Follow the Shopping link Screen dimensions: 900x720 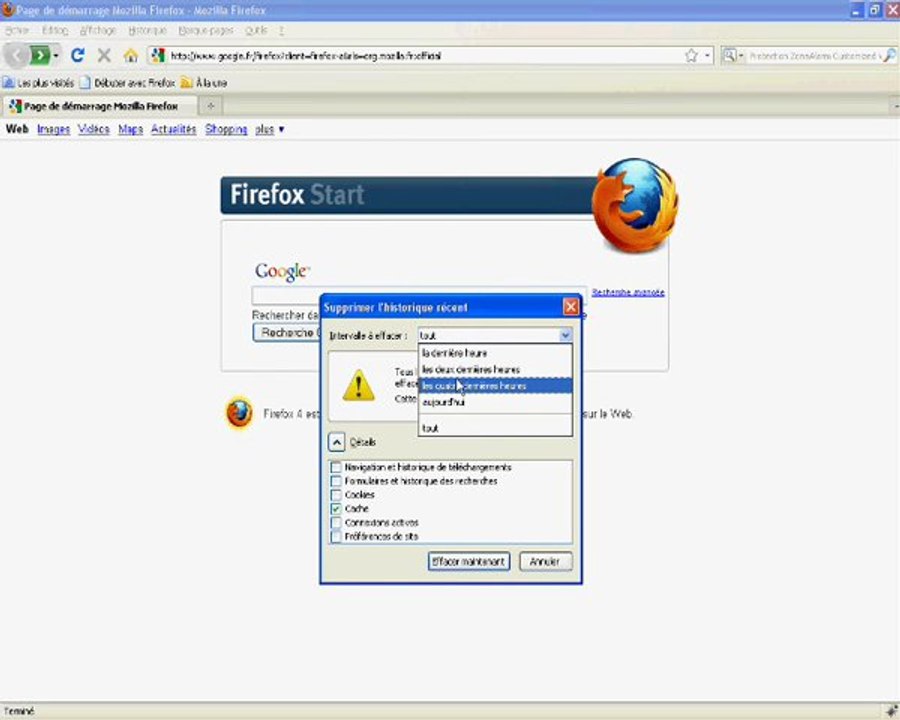tap(226, 129)
